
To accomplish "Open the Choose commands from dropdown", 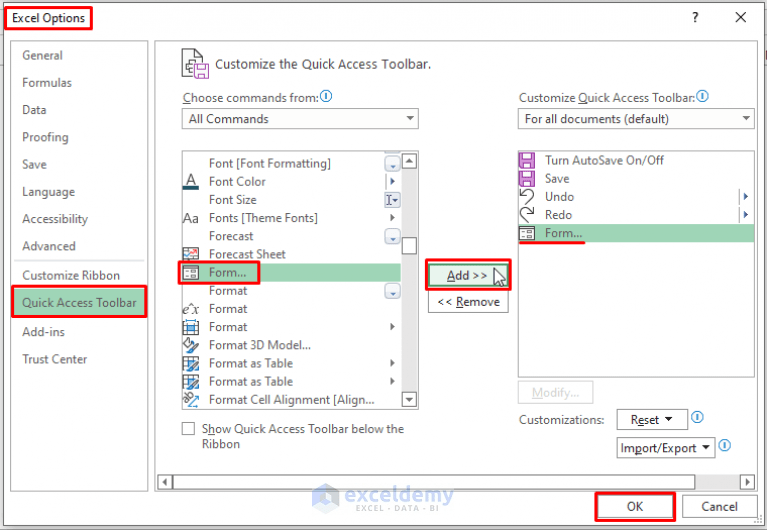I will [x=300, y=119].
